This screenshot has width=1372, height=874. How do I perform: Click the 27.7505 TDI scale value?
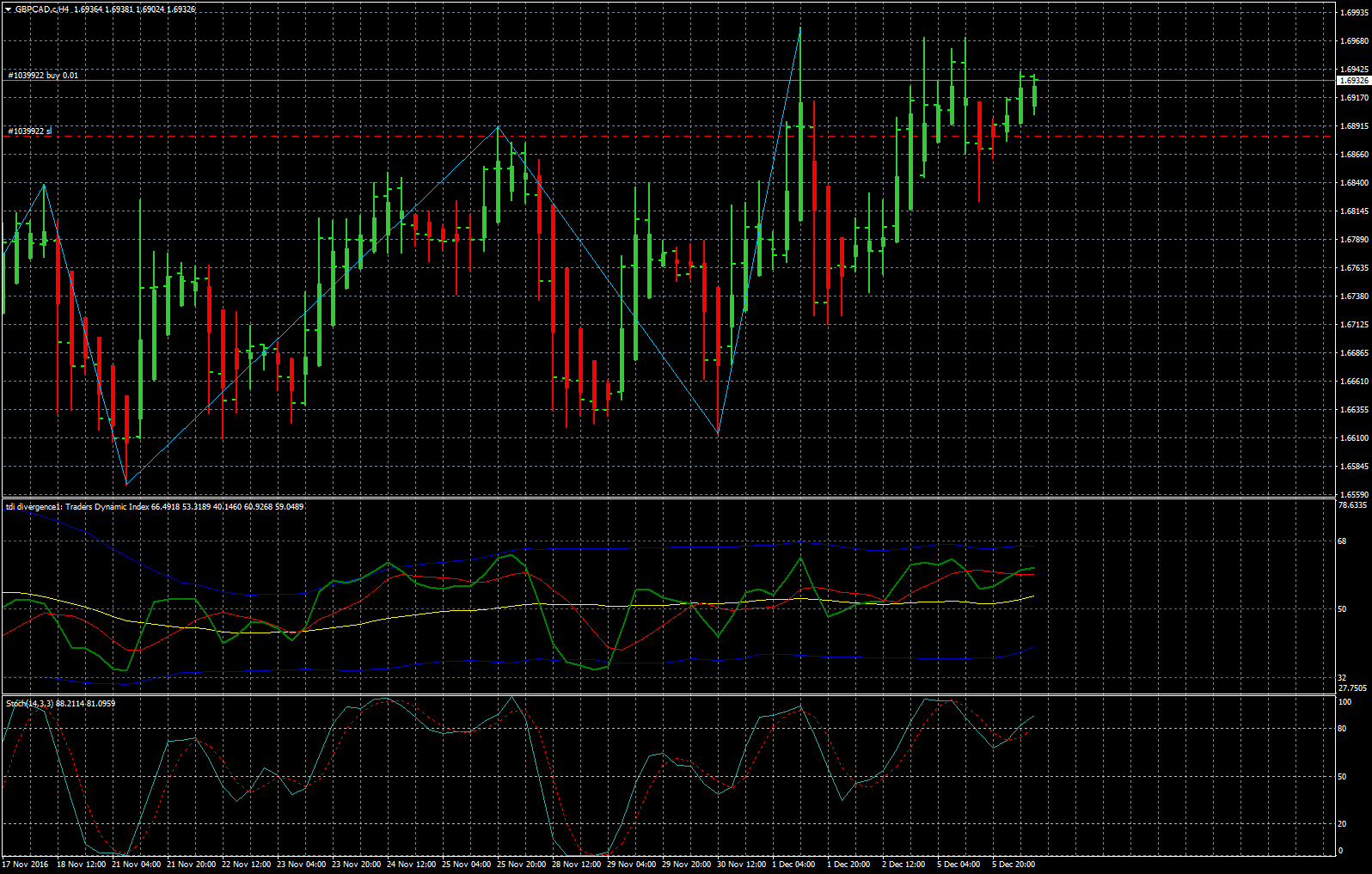pos(1352,688)
